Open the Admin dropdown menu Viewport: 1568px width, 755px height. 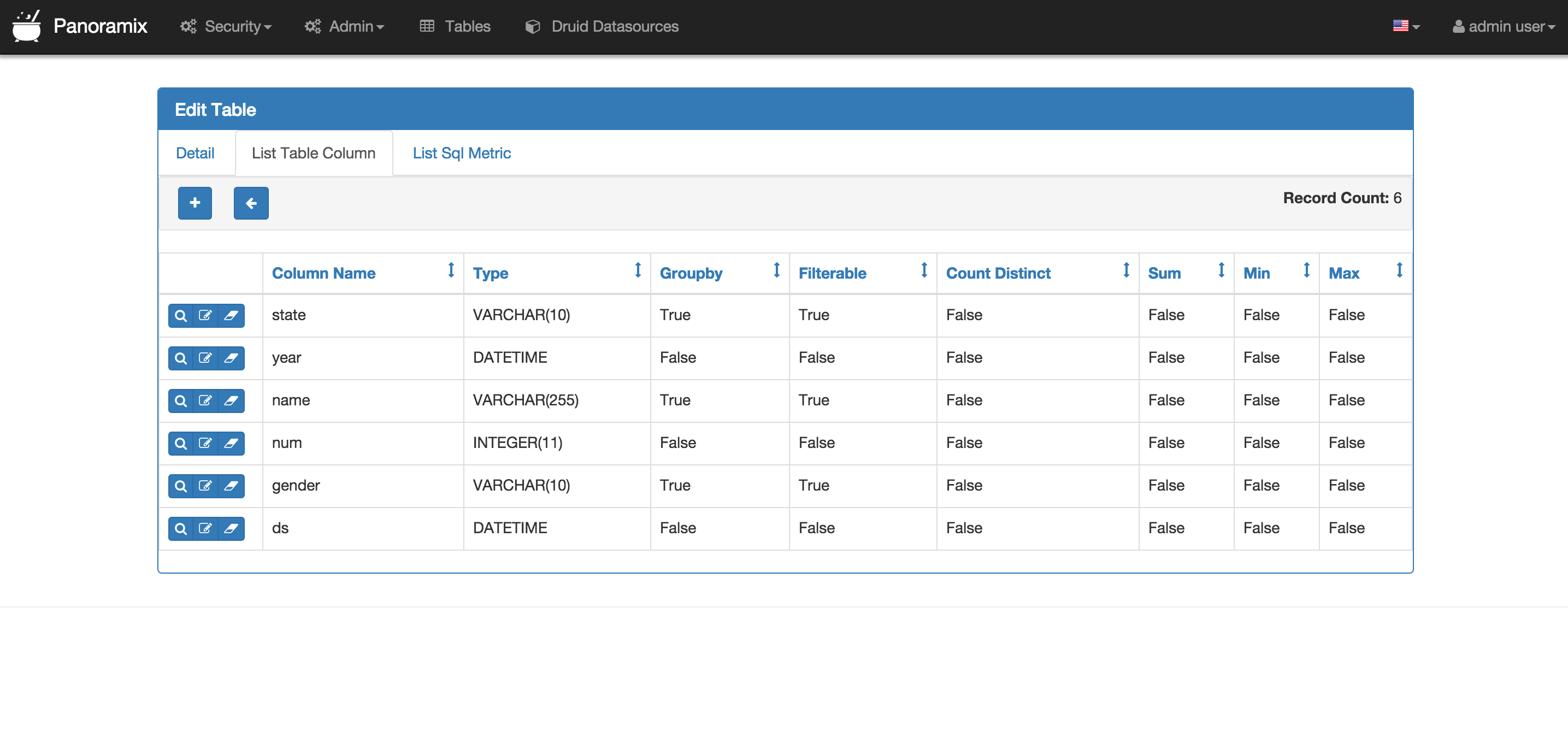click(x=345, y=26)
